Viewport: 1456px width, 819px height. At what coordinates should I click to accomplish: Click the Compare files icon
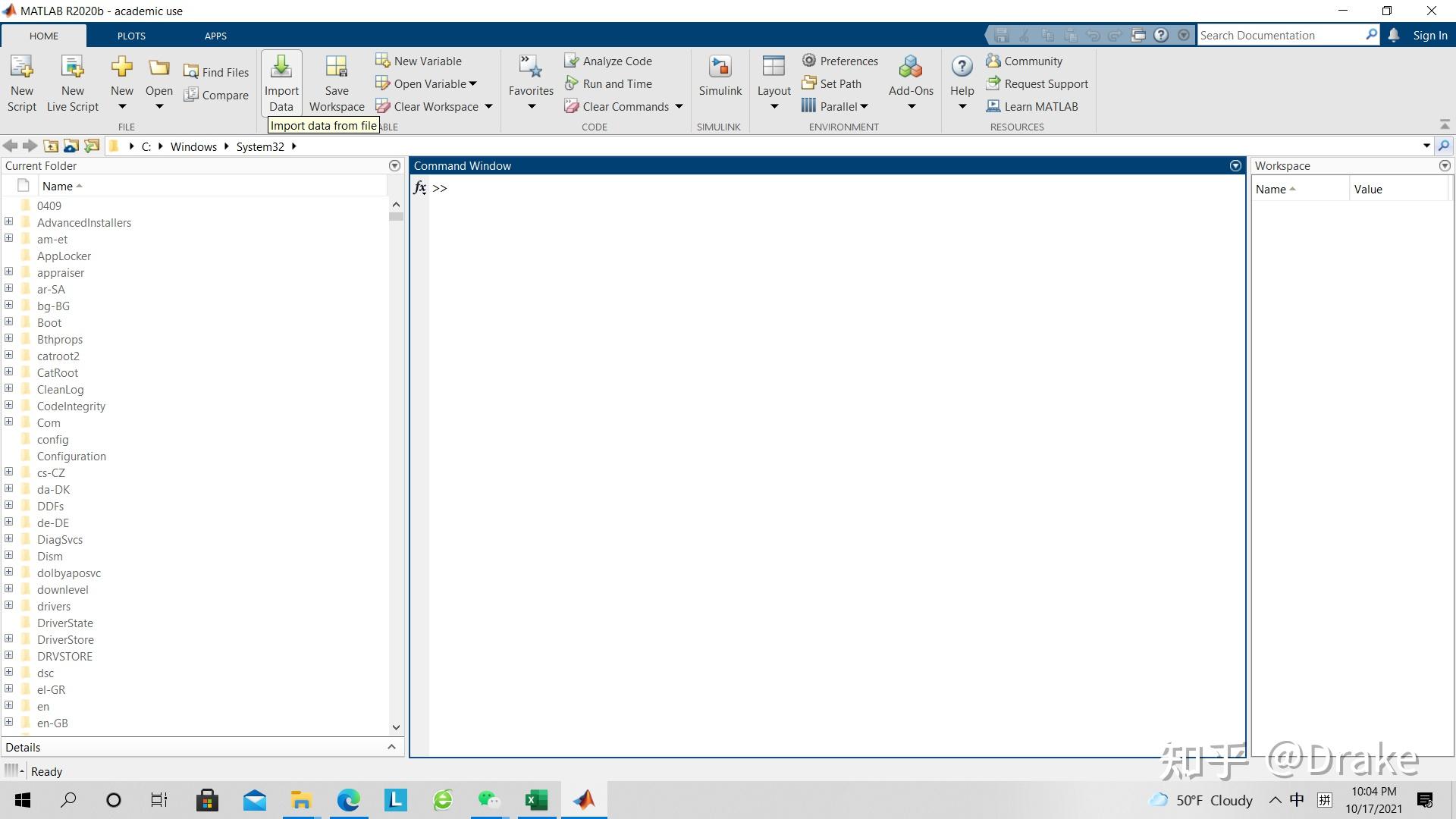point(192,95)
